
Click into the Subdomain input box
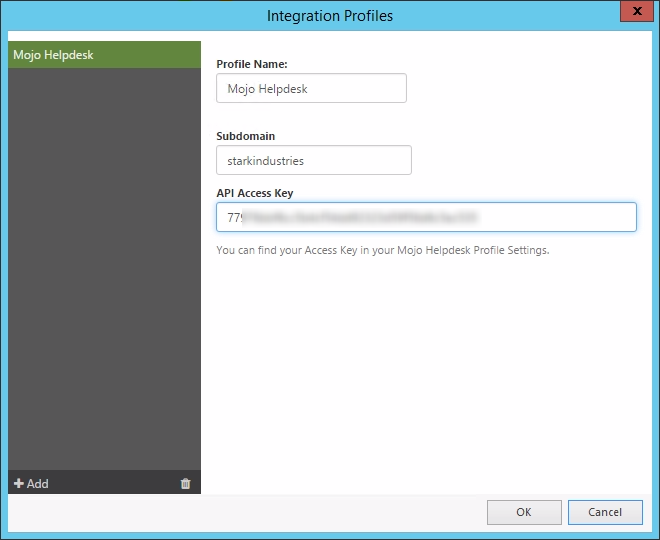313,160
